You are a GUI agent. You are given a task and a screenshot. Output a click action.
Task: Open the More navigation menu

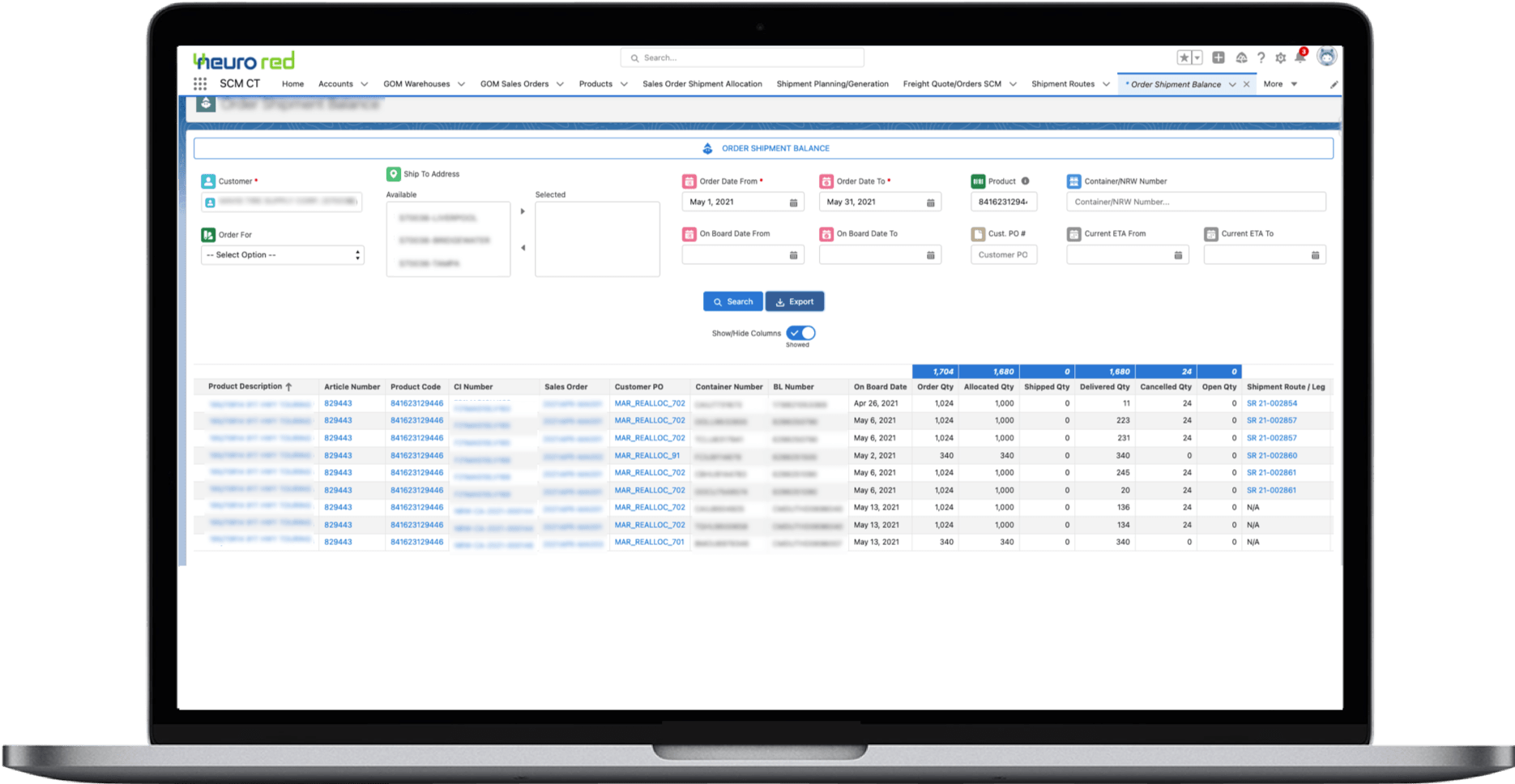coord(1280,84)
